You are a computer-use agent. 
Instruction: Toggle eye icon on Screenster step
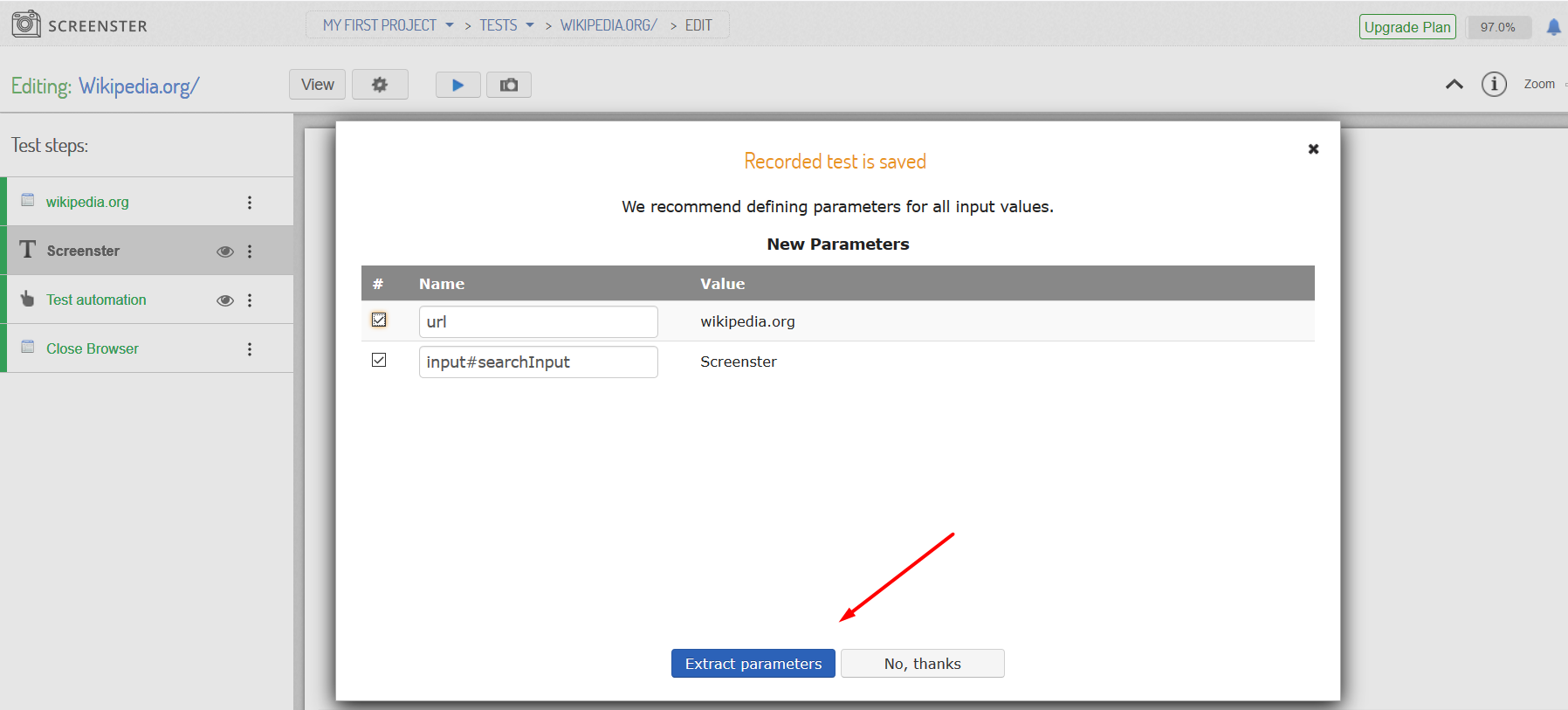click(225, 252)
